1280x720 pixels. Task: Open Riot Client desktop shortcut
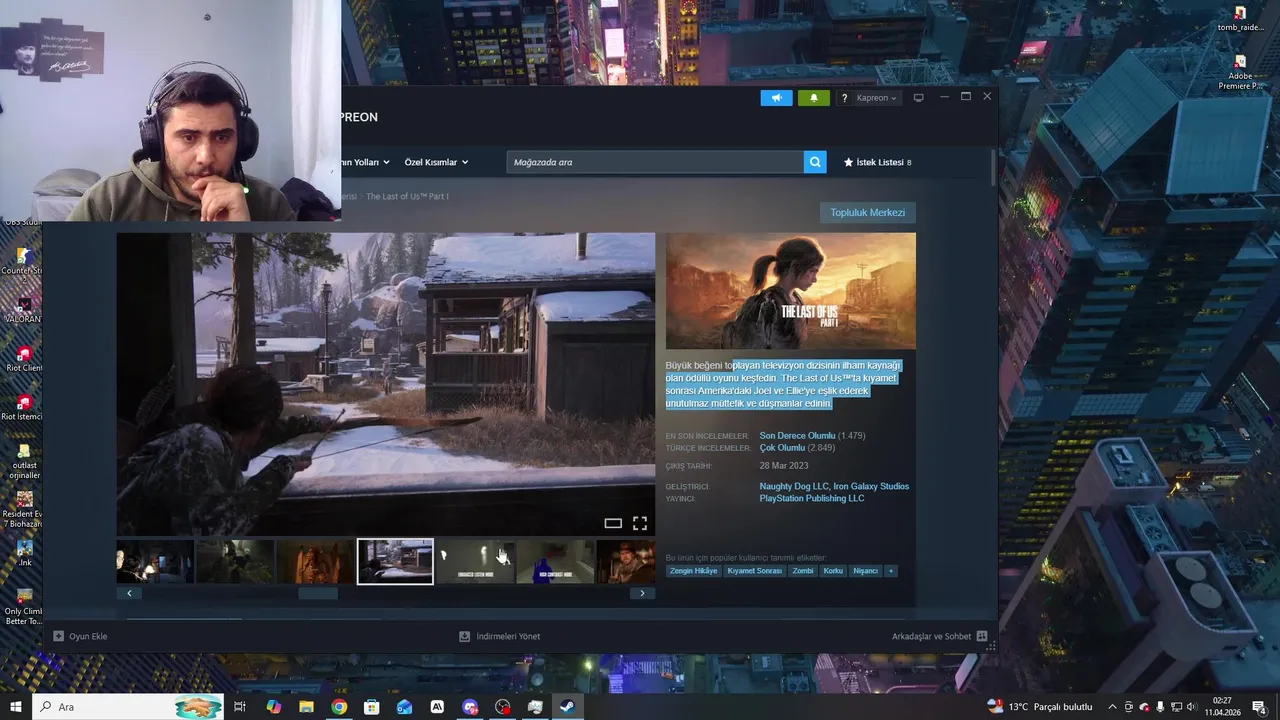coord(24,360)
